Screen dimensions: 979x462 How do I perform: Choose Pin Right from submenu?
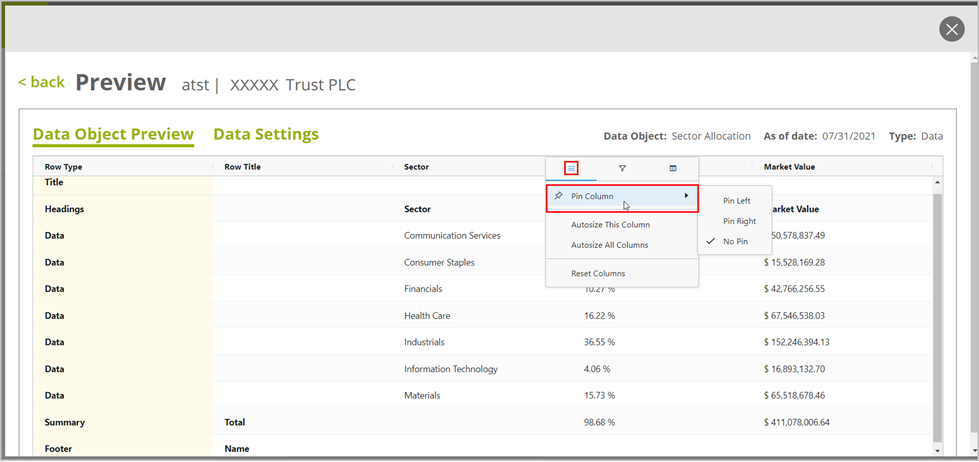[x=739, y=221]
